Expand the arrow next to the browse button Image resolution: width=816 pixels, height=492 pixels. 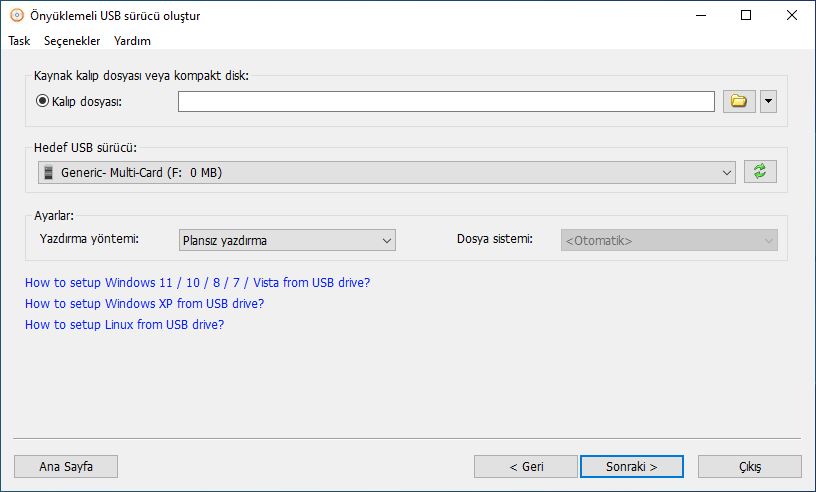coord(768,102)
